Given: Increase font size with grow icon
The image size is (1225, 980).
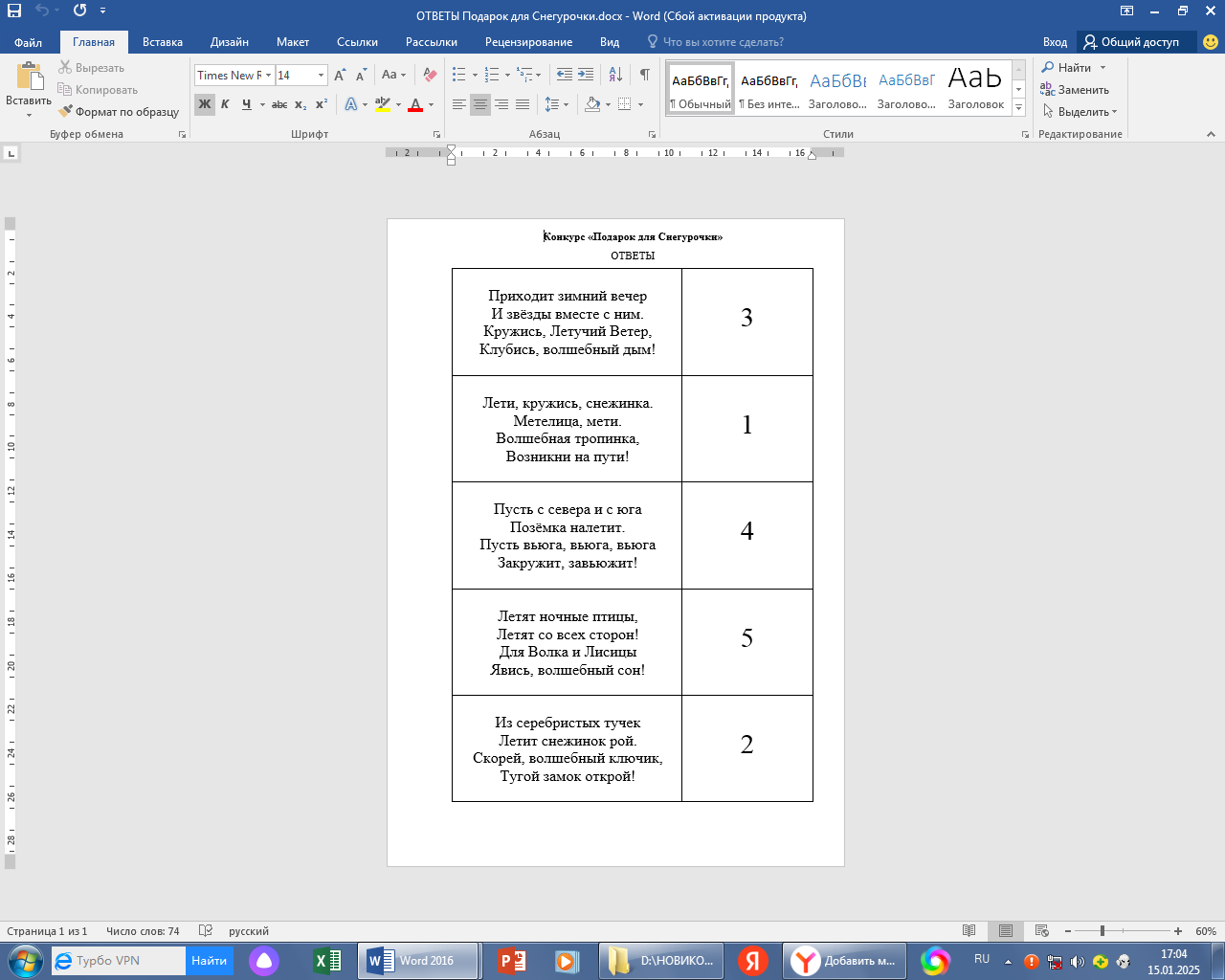Looking at the screenshot, I should pos(340,75).
